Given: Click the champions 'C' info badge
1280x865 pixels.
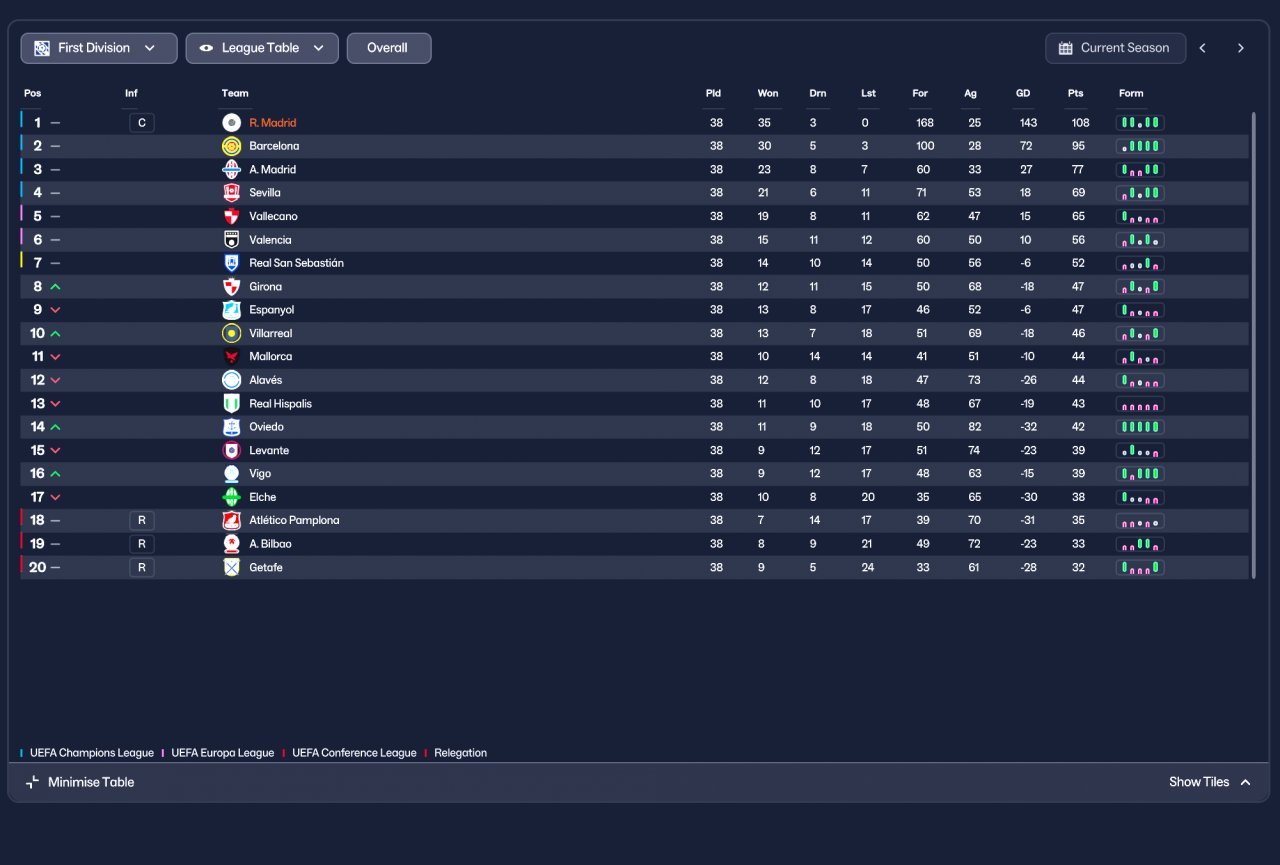Looking at the screenshot, I should pyautogui.click(x=142, y=123).
